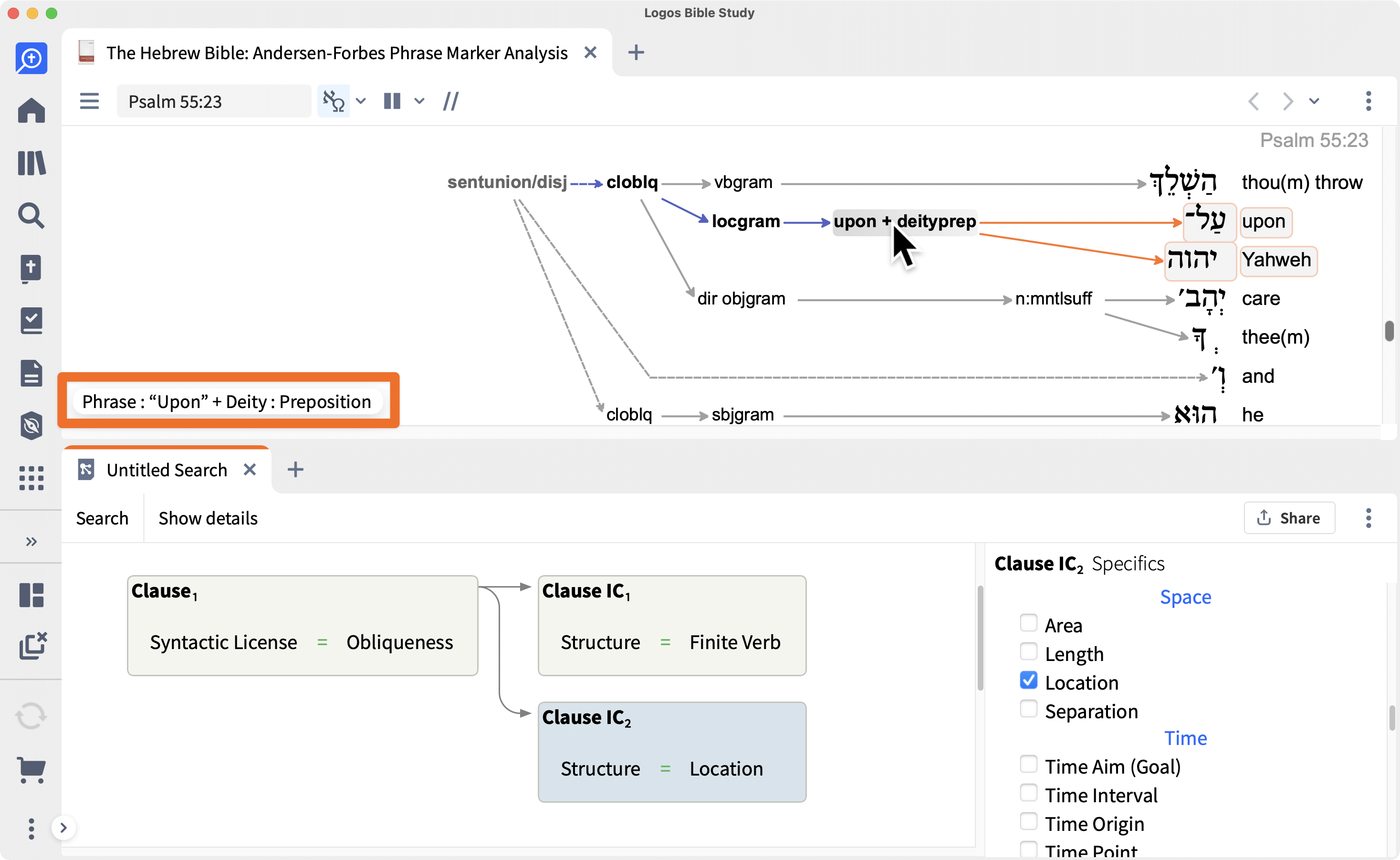Check the Area checkbox
Viewport: 1400px width, 860px height.
1028,623
